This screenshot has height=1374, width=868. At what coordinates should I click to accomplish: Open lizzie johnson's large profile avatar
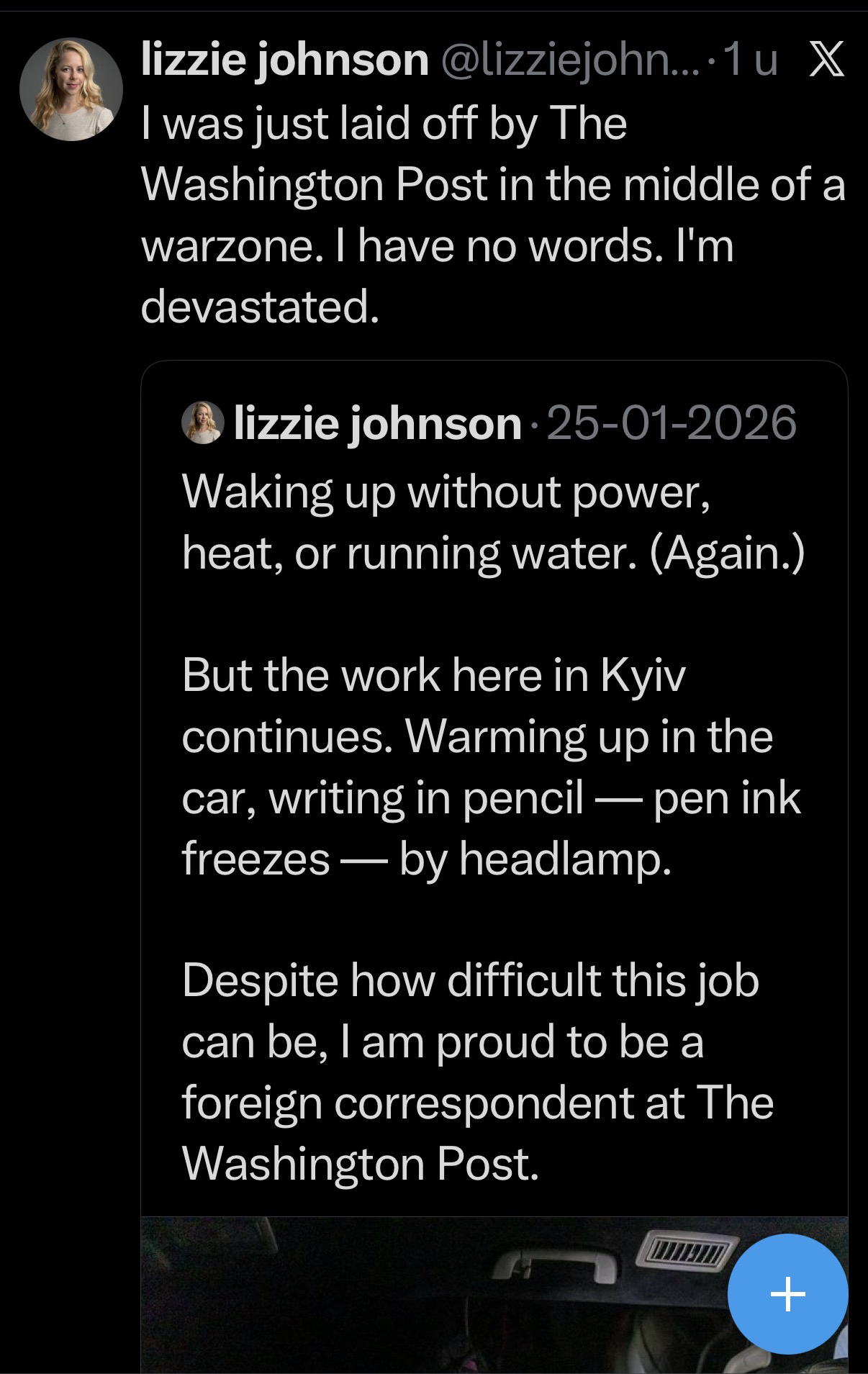click(71, 89)
